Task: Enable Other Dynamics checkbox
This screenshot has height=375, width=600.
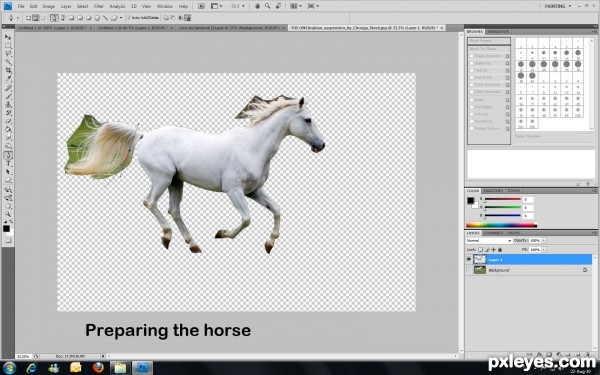Action: coord(471,92)
